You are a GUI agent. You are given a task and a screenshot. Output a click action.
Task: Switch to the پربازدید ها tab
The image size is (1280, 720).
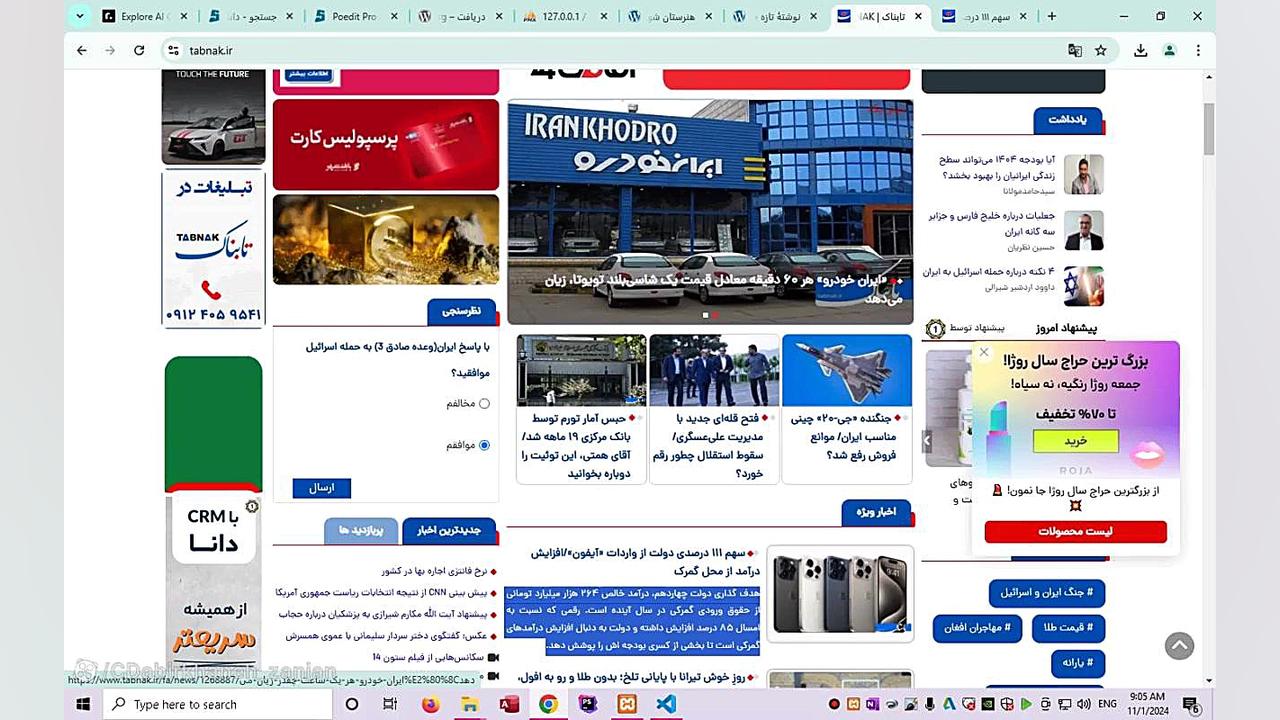click(x=360, y=530)
